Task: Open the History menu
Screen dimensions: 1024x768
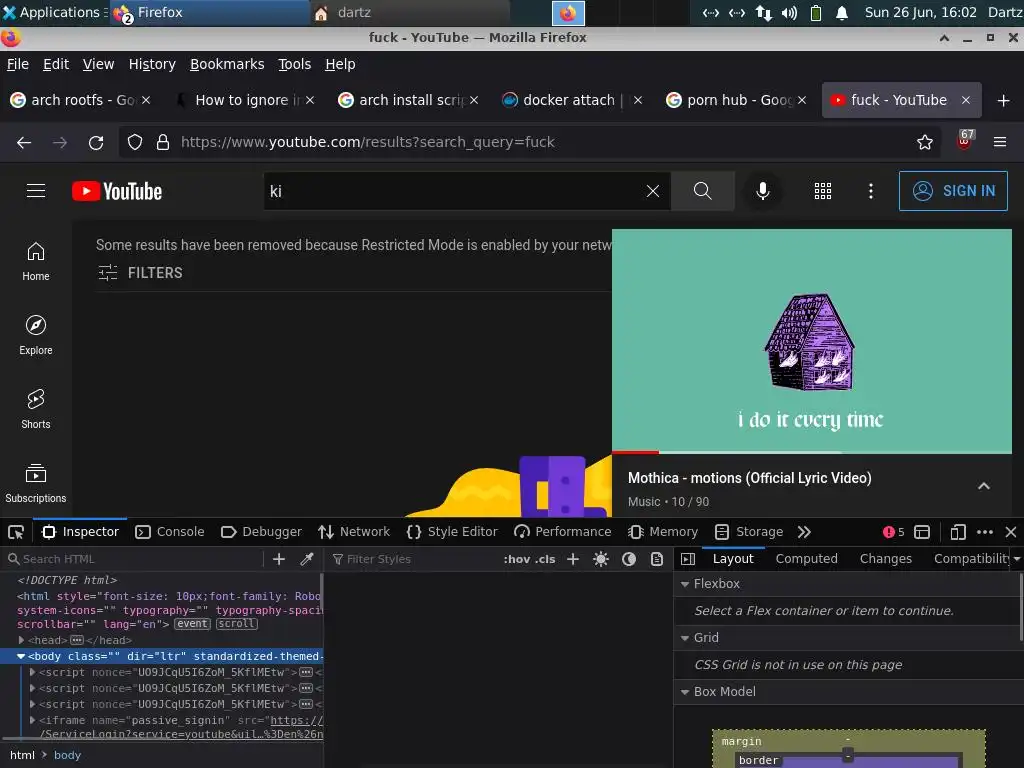Action: (x=152, y=64)
